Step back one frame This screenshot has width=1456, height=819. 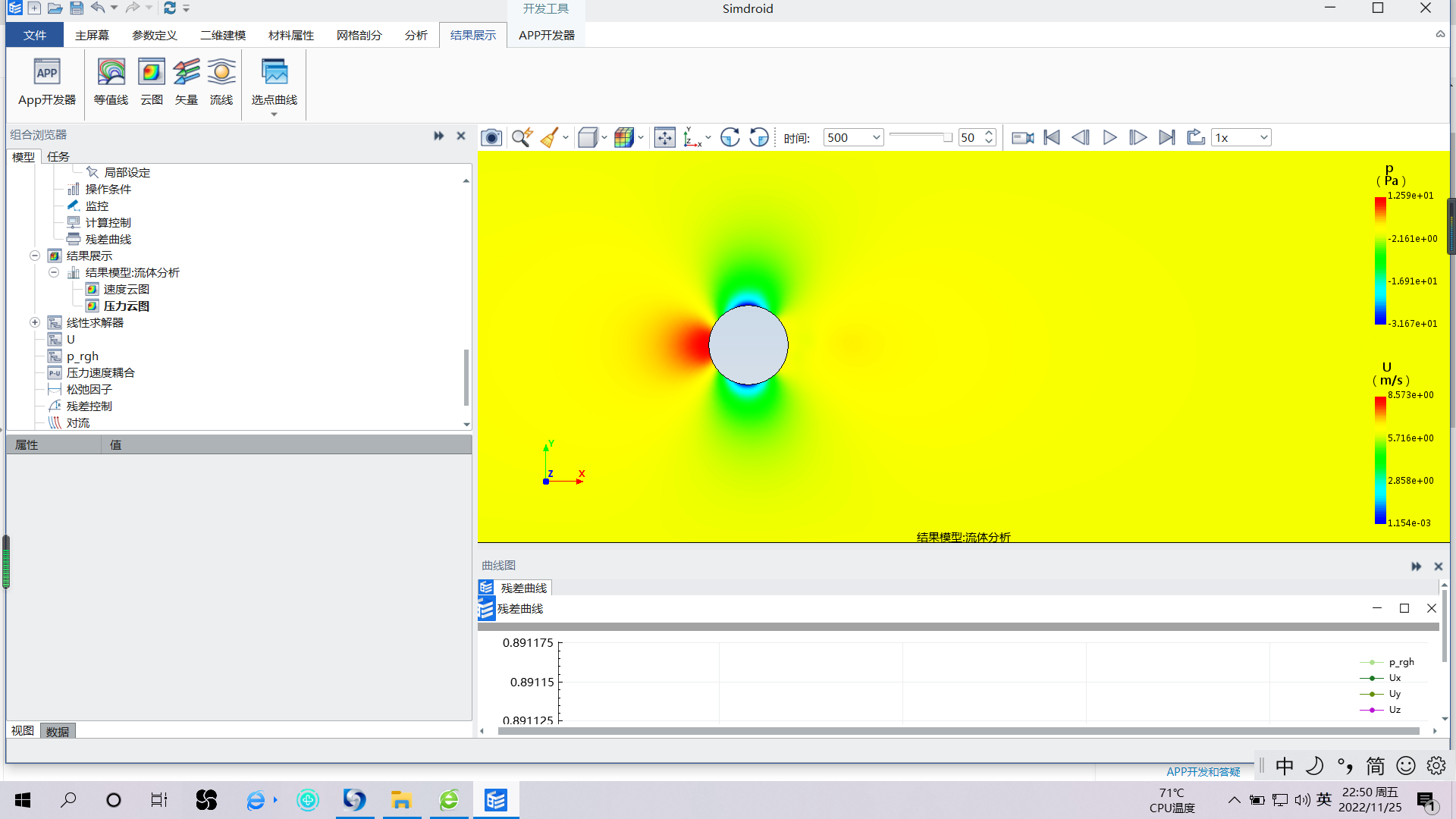(1081, 137)
